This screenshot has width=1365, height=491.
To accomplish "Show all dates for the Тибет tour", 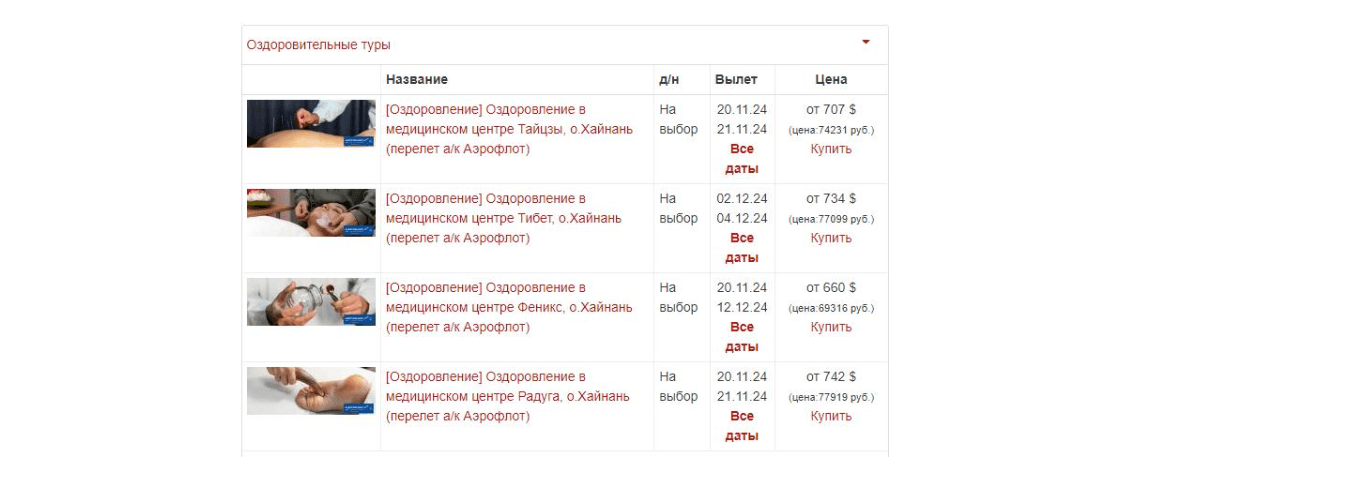I will coord(742,248).
